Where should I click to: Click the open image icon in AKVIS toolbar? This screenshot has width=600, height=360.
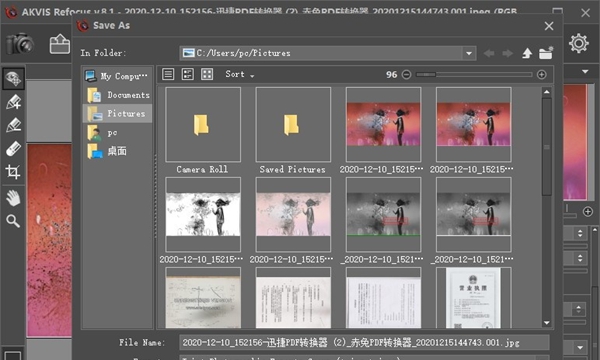click(x=60, y=44)
